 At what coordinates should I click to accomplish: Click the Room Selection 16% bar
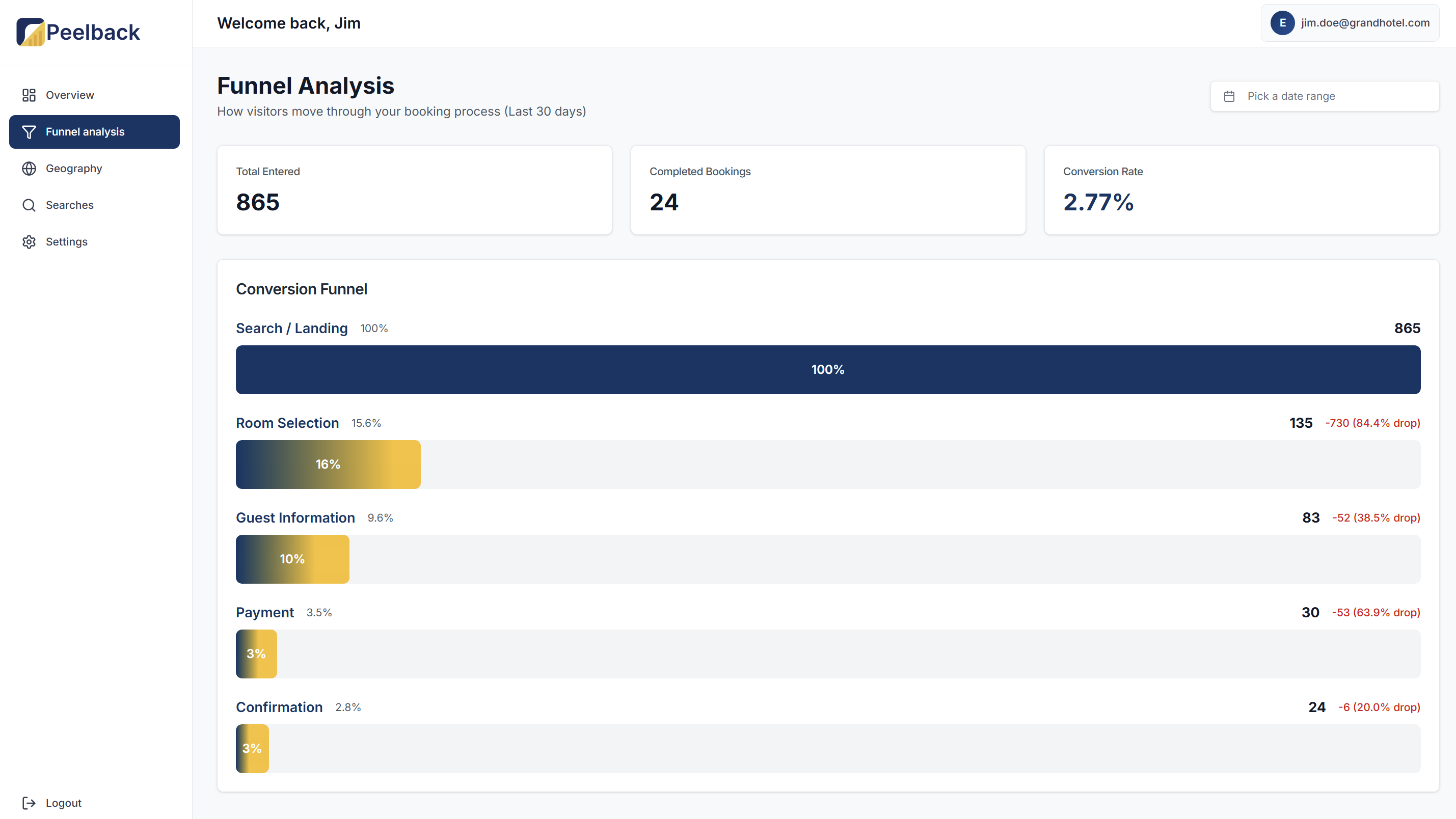click(328, 464)
